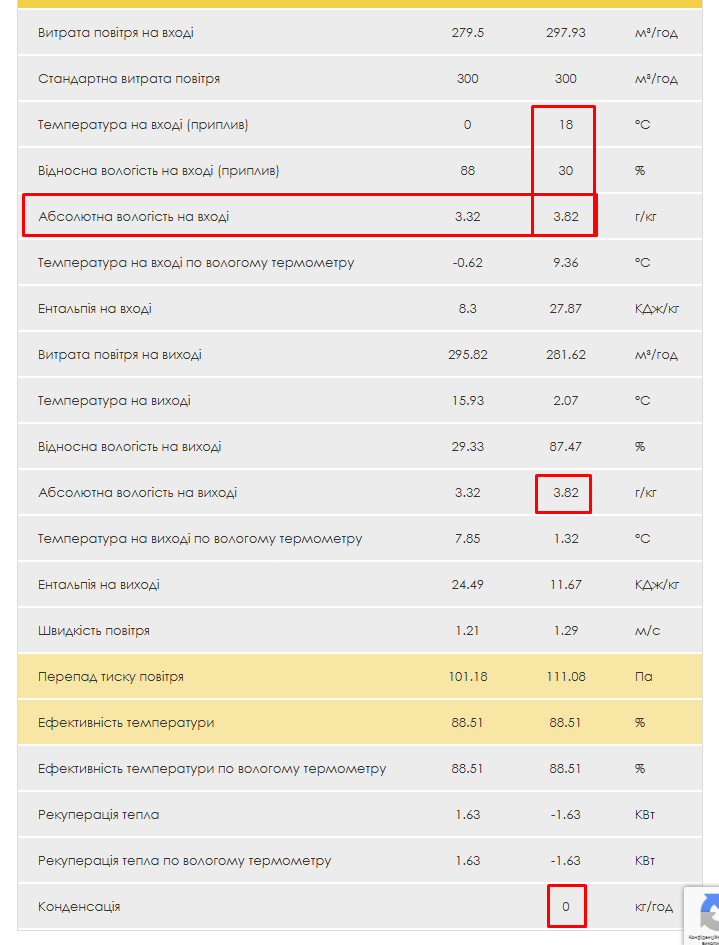Select 3.82 in the "Абсолютна вологість на вході" row
The width and height of the screenshot is (719, 945).
pos(566,217)
